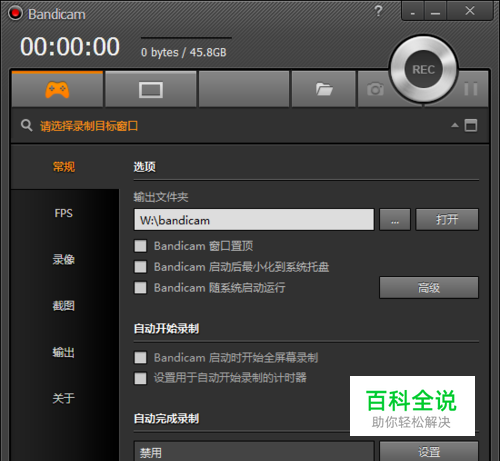Click the 0 bytes / 45.8GB storage text
The width and height of the screenshot is (500, 461).
pyautogui.click(x=184, y=52)
